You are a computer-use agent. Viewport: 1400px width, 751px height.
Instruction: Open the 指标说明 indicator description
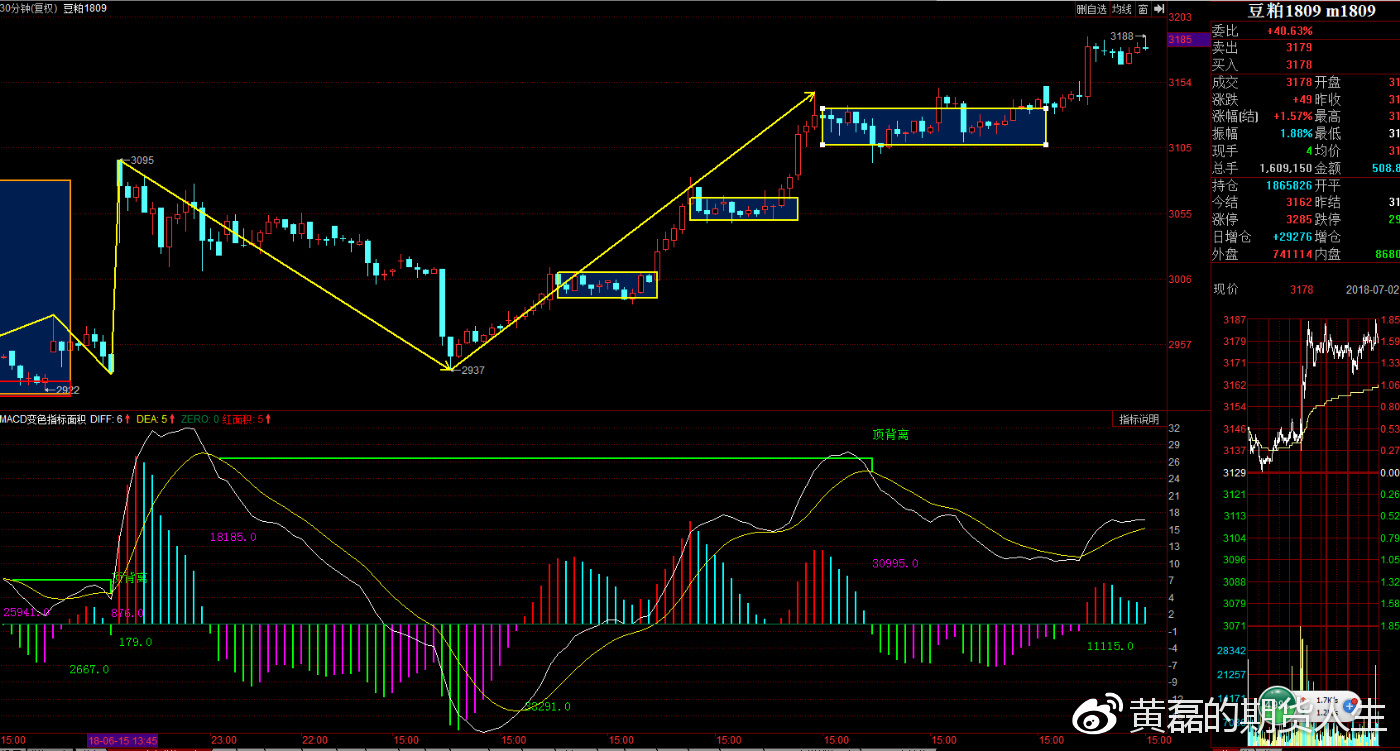click(x=1139, y=419)
